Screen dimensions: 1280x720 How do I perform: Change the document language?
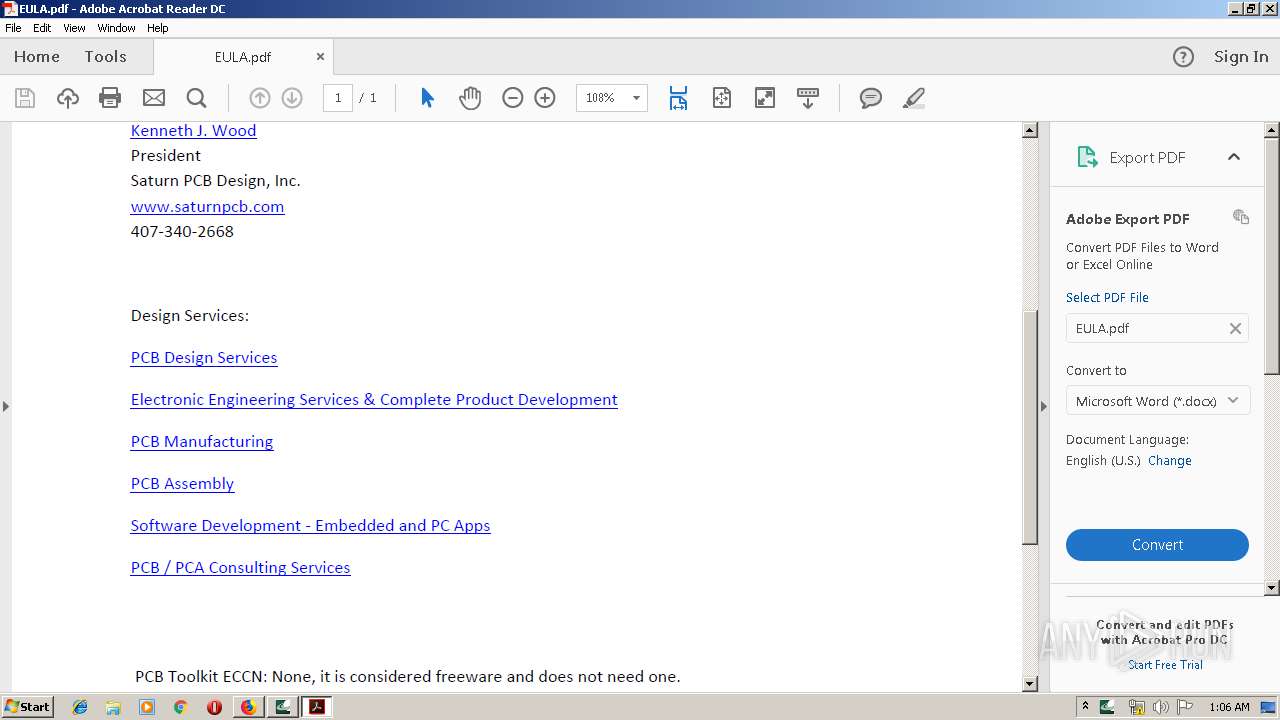tap(1169, 461)
